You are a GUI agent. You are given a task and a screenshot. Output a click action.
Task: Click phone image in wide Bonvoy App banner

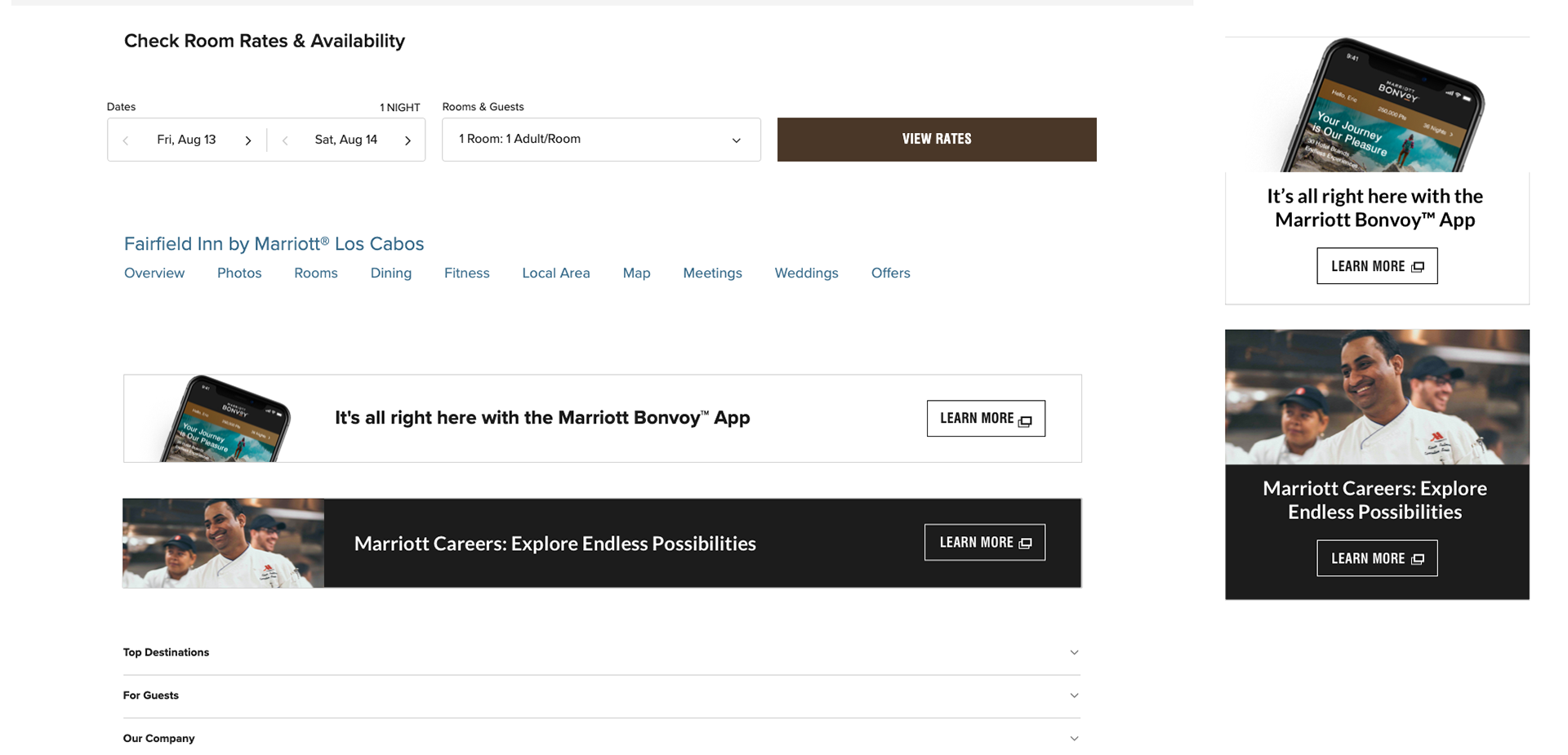pyautogui.click(x=225, y=419)
